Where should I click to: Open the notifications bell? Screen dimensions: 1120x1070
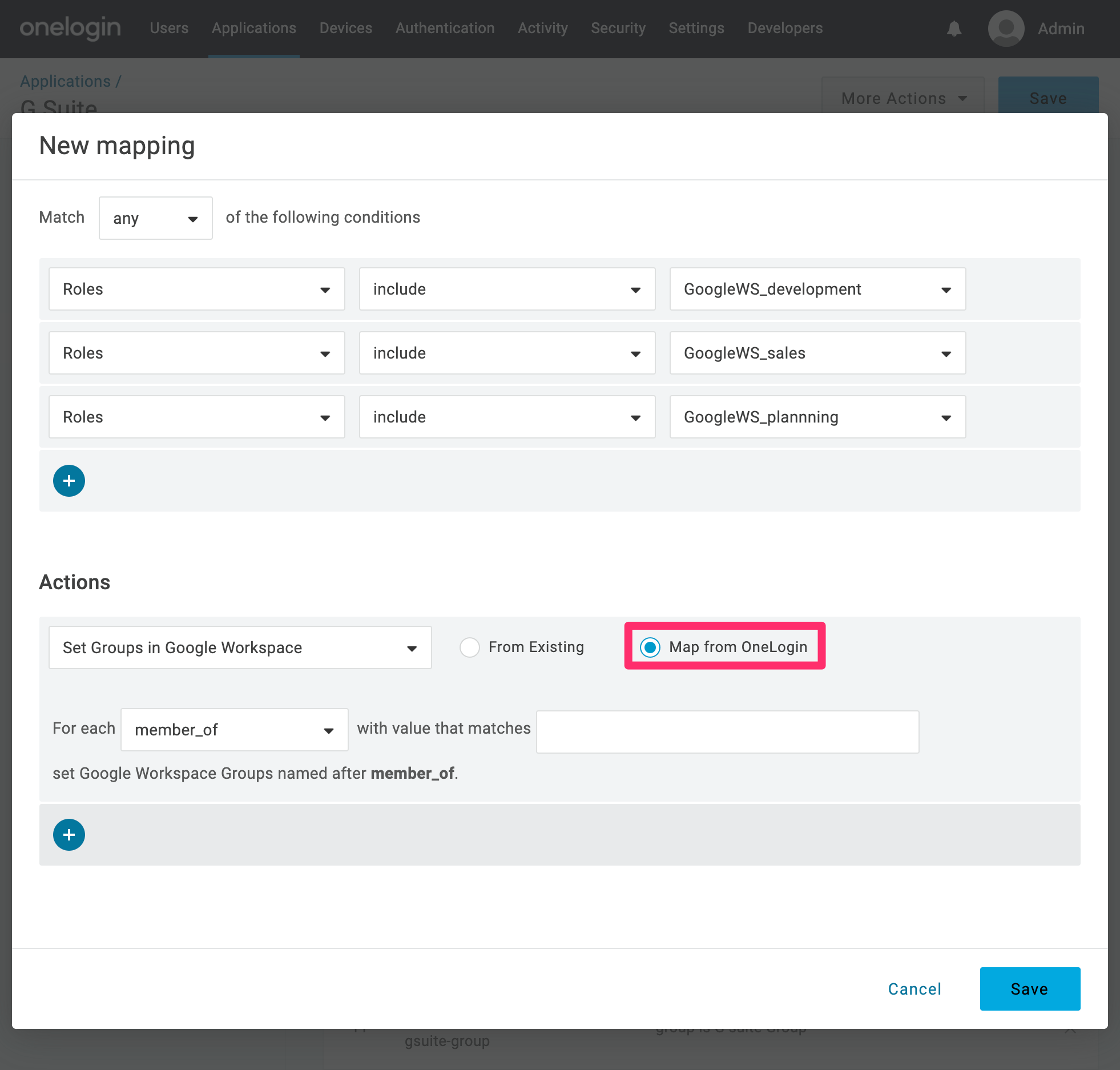(954, 29)
